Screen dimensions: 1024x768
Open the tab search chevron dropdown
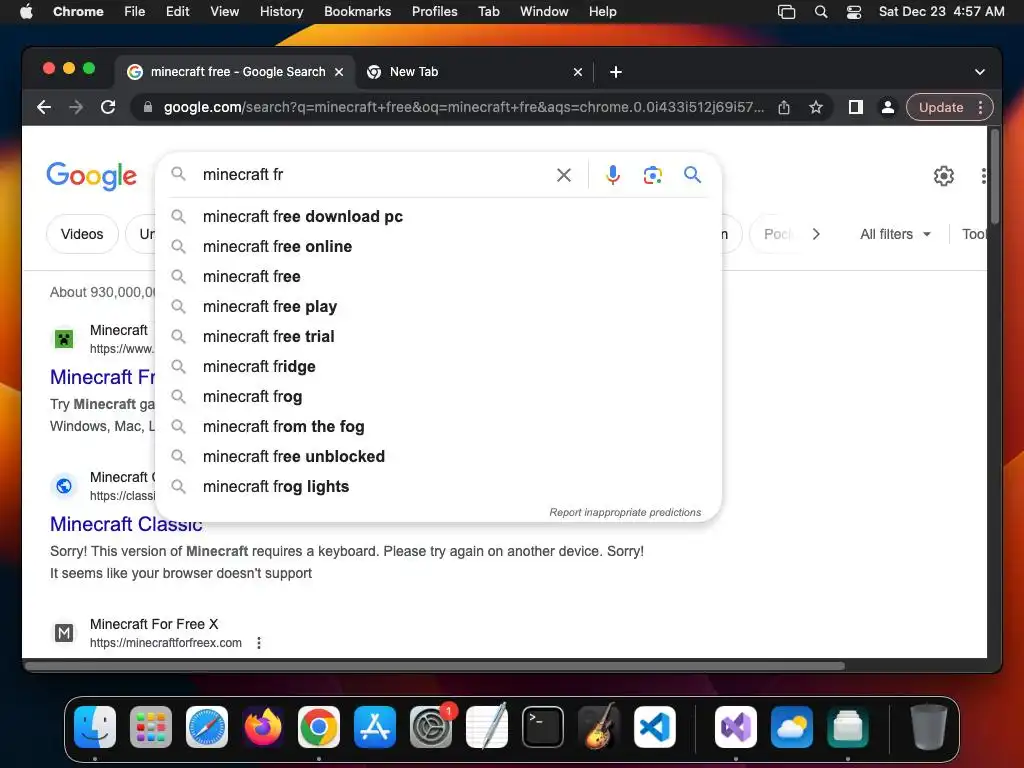click(x=980, y=72)
